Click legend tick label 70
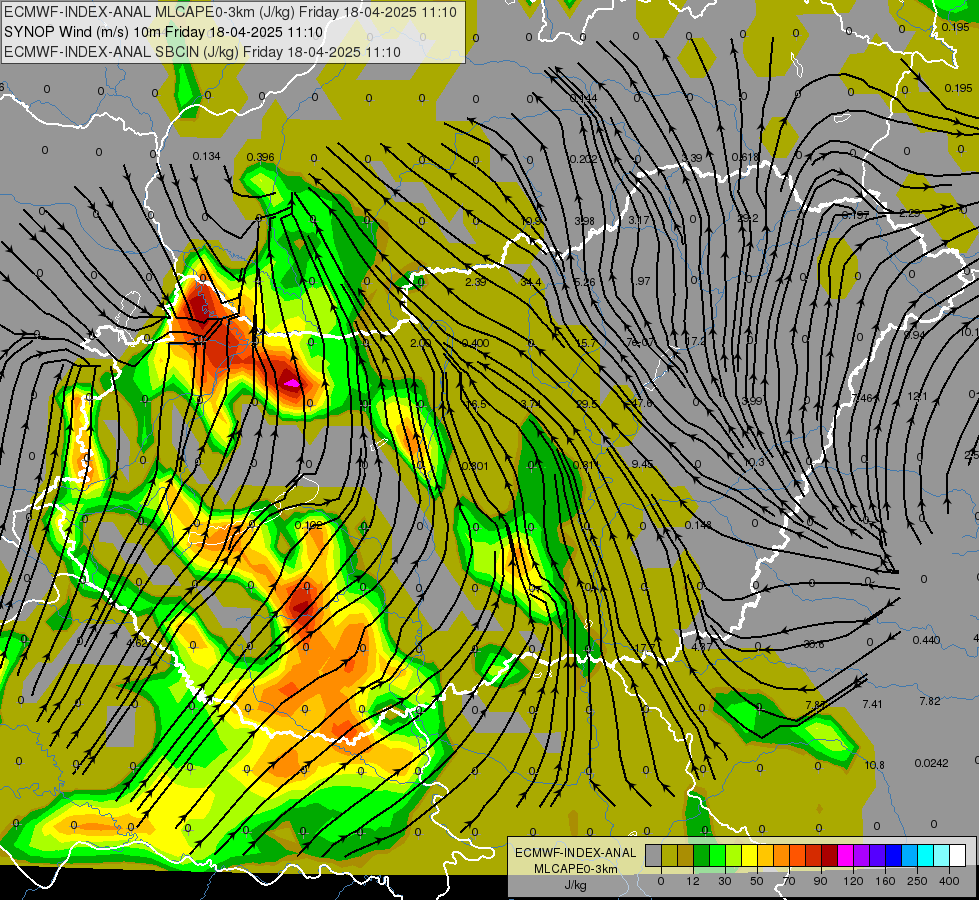Image resolution: width=979 pixels, height=900 pixels. 789,881
